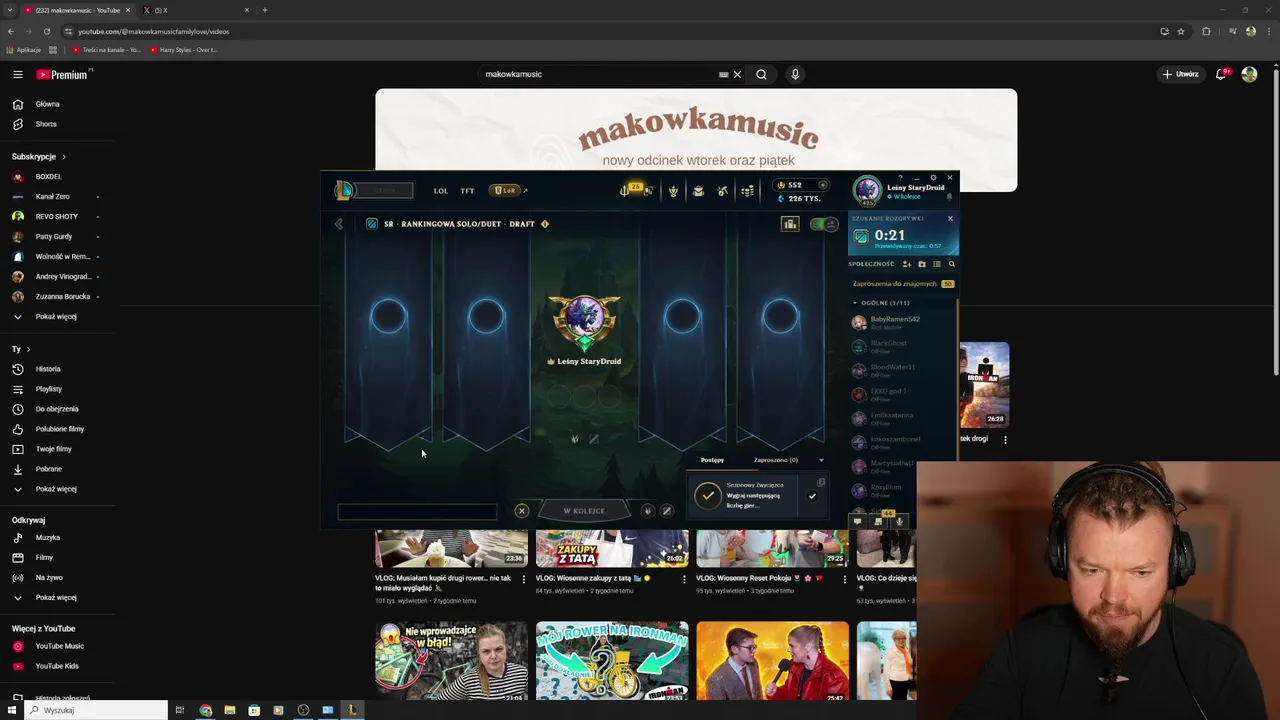Open the LOL tab in League client
Viewport: 1280px width, 720px height.
440,191
